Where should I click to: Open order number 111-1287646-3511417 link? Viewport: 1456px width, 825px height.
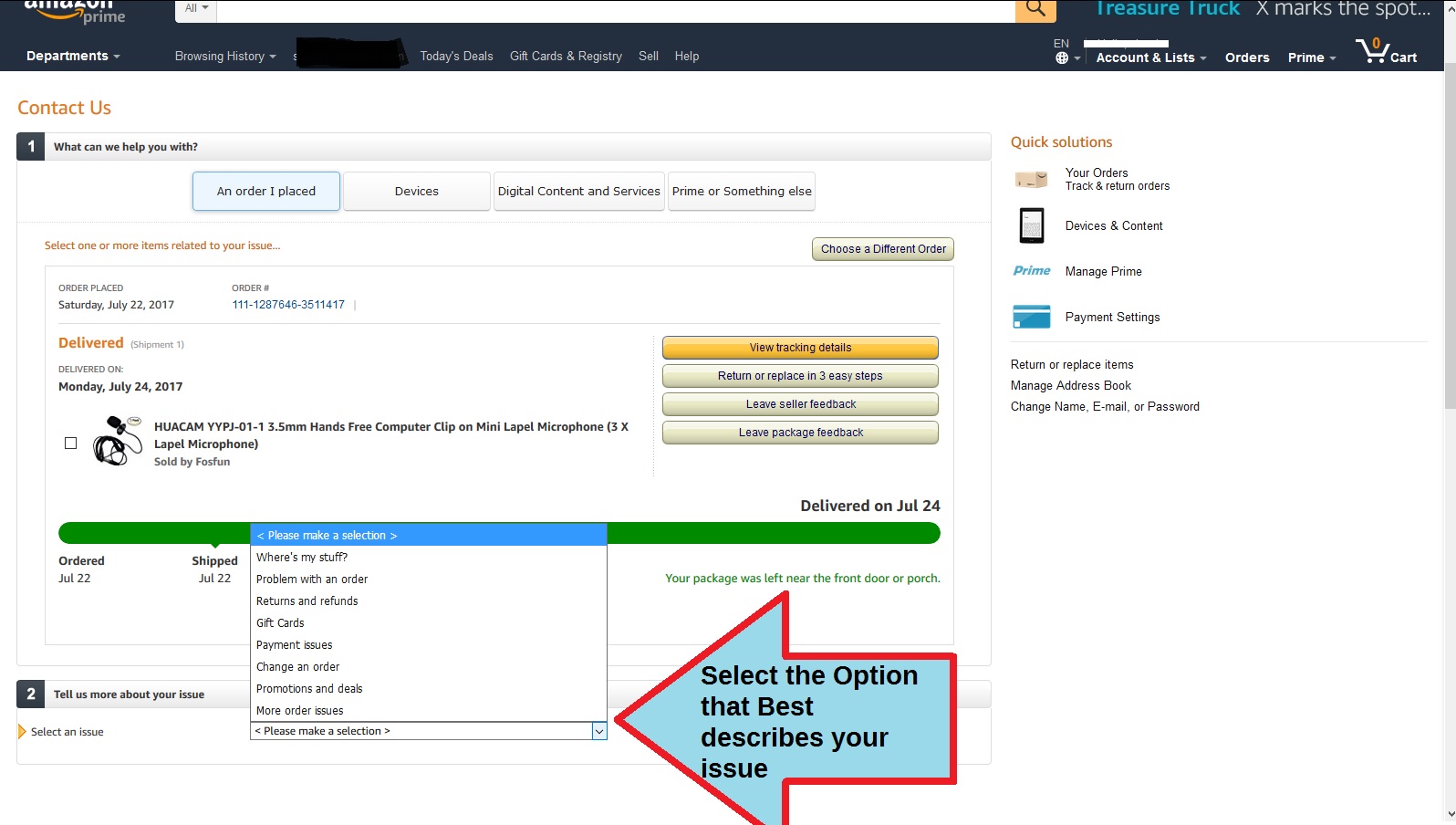pos(288,305)
